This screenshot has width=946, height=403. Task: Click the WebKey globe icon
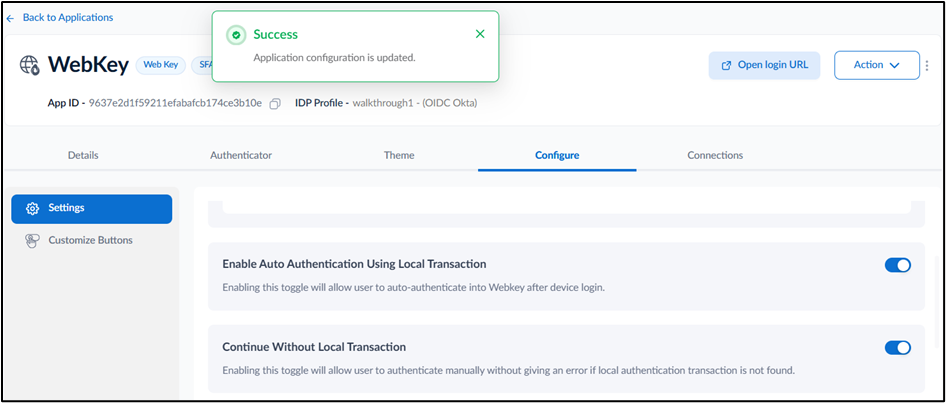coord(30,65)
